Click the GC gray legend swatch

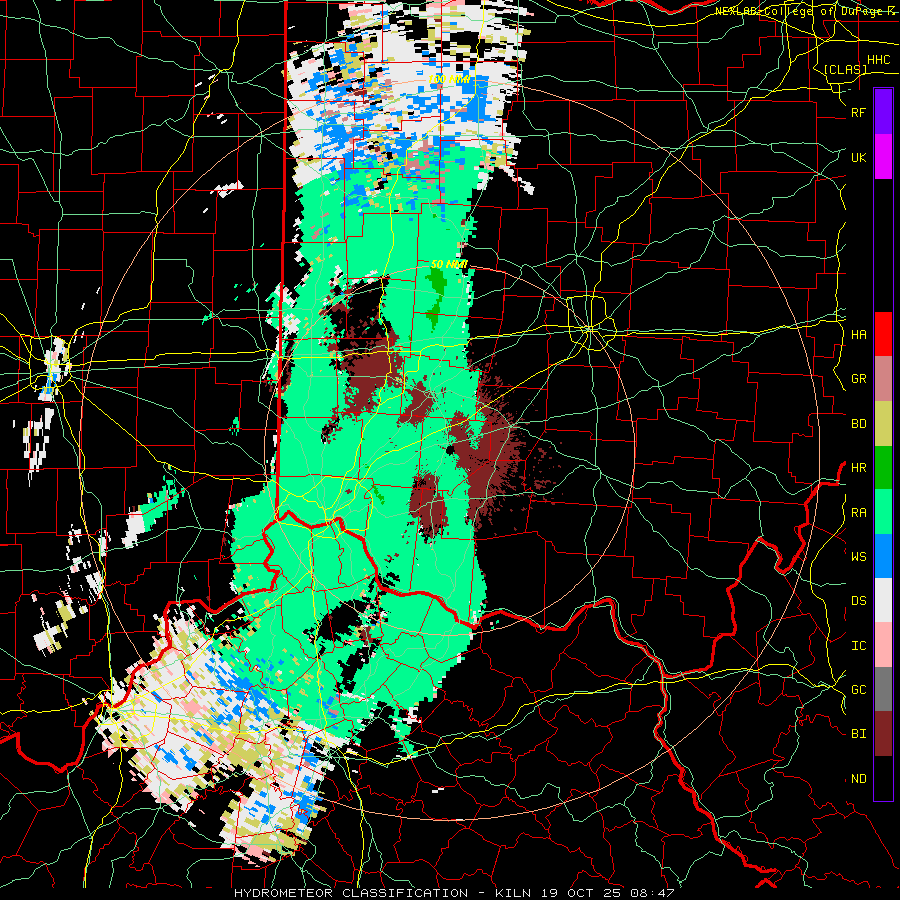tap(883, 689)
